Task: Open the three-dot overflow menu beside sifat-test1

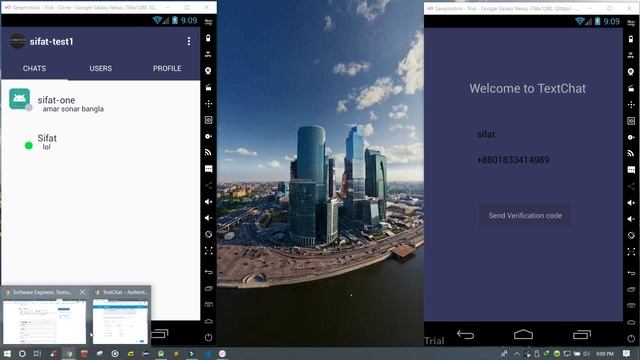Action: [x=189, y=41]
